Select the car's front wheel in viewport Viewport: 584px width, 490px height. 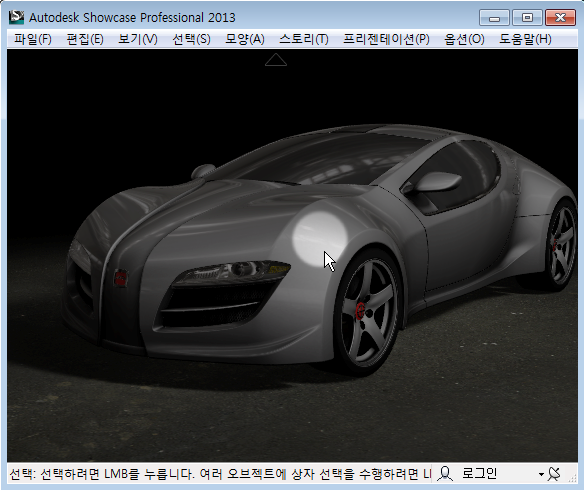367,311
